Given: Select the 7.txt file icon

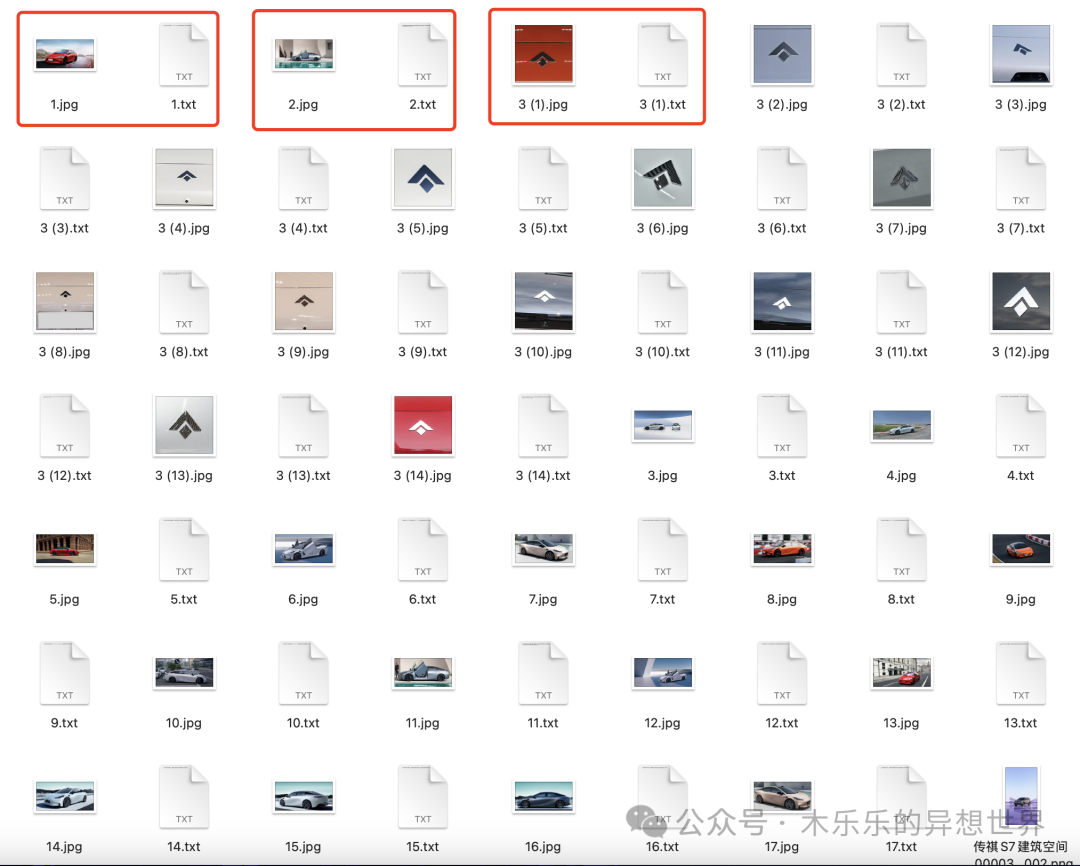Looking at the screenshot, I should 663,548.
